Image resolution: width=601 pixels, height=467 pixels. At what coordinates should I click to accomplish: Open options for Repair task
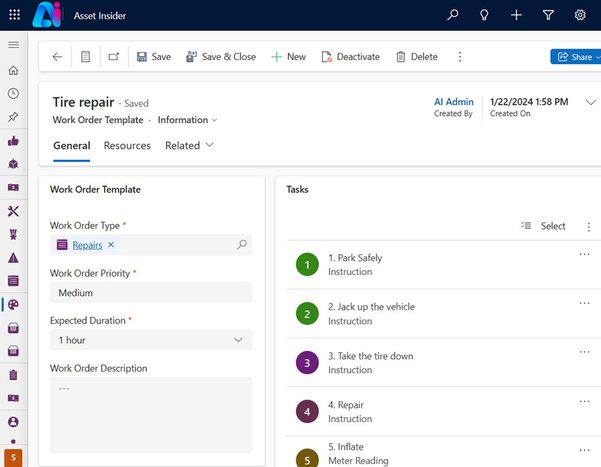[x=584, y=401]
